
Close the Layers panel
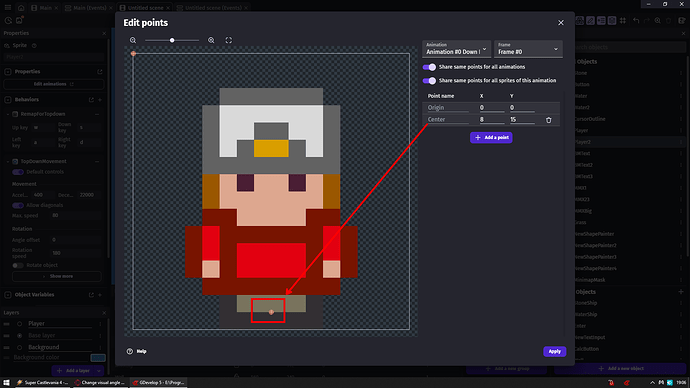(104, 313)
